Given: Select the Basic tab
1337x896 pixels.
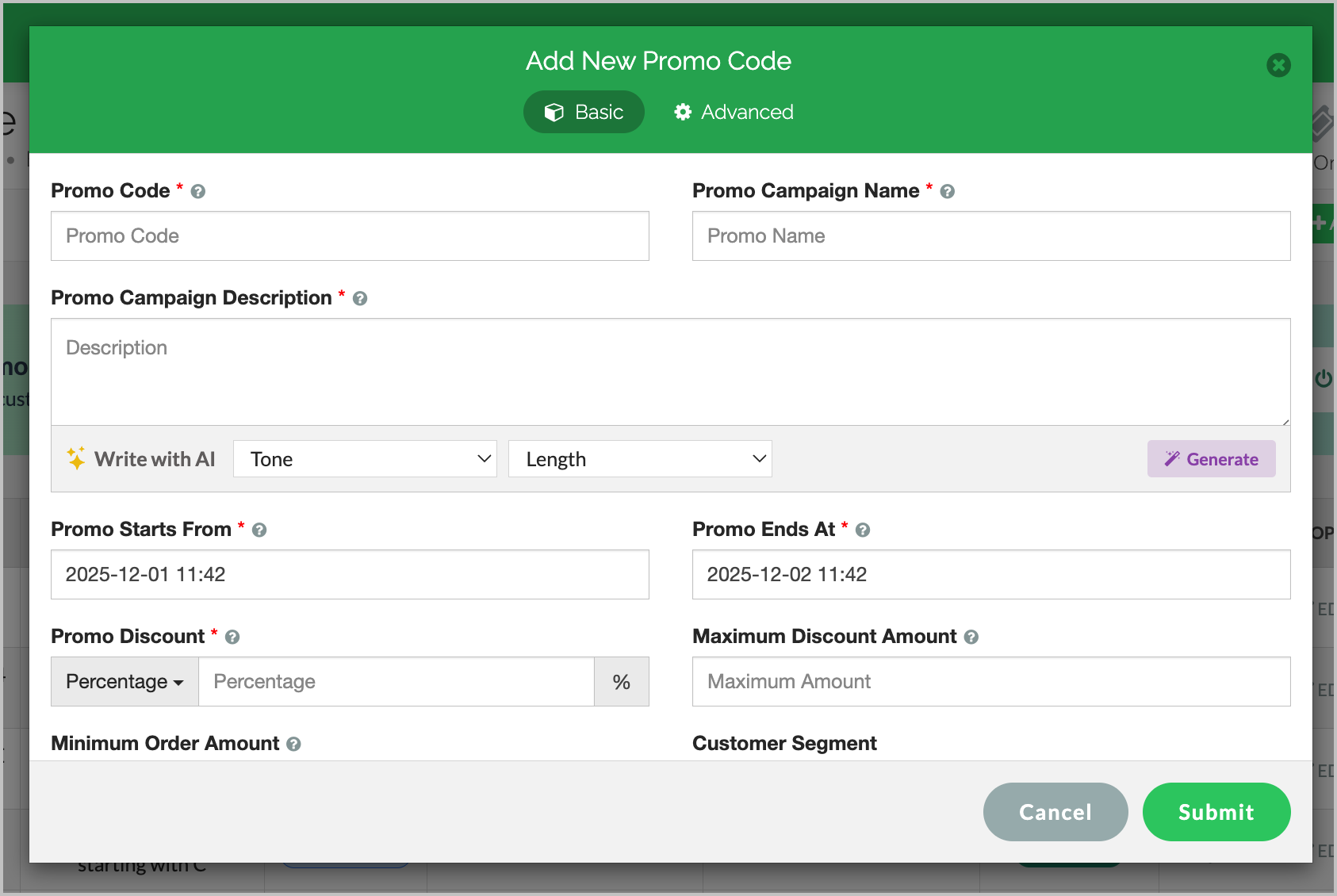Looking at the screenshot, I should (584, 113).
